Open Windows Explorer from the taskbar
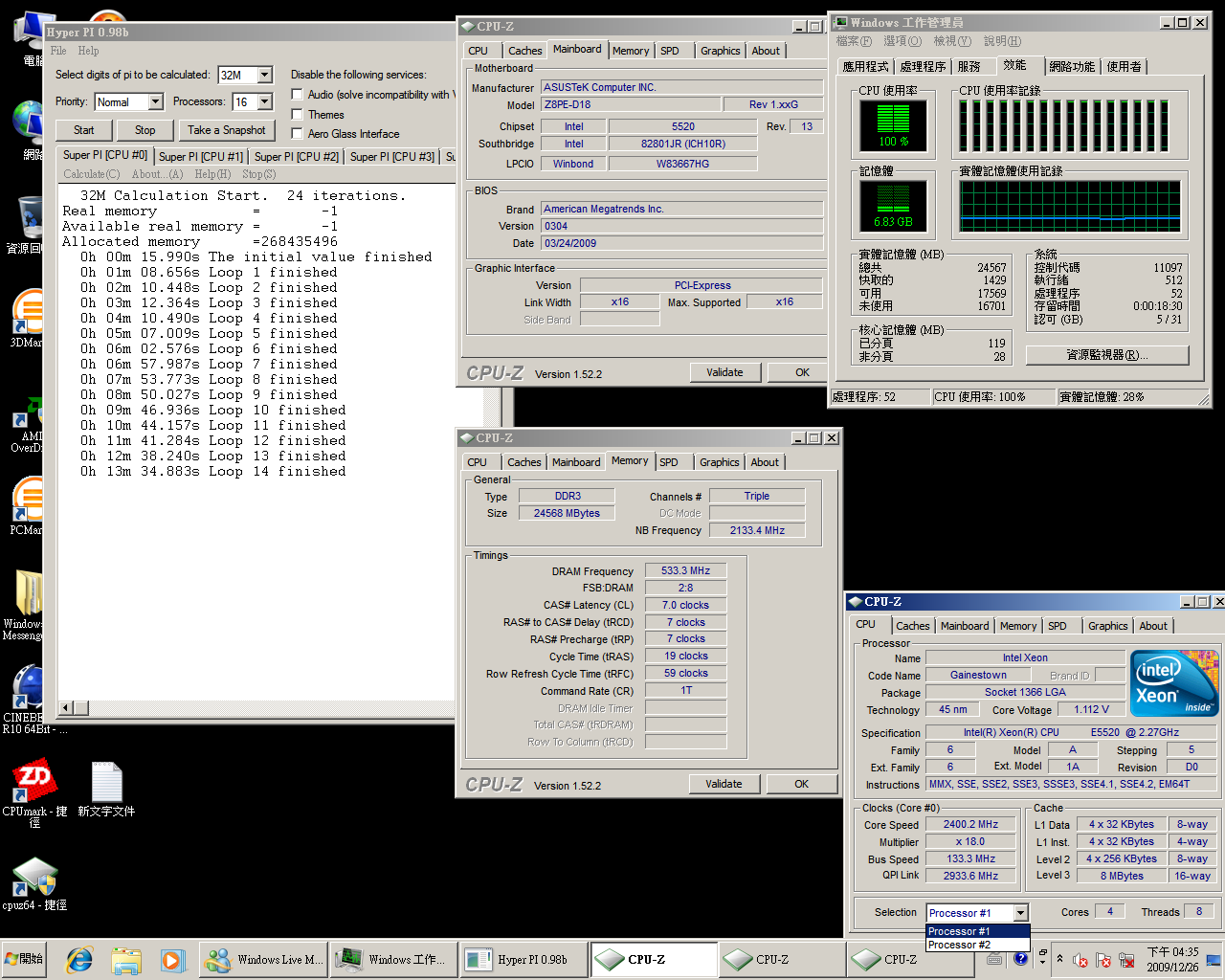This screenshot has width=1225, height=980. (x=125, y=959)
